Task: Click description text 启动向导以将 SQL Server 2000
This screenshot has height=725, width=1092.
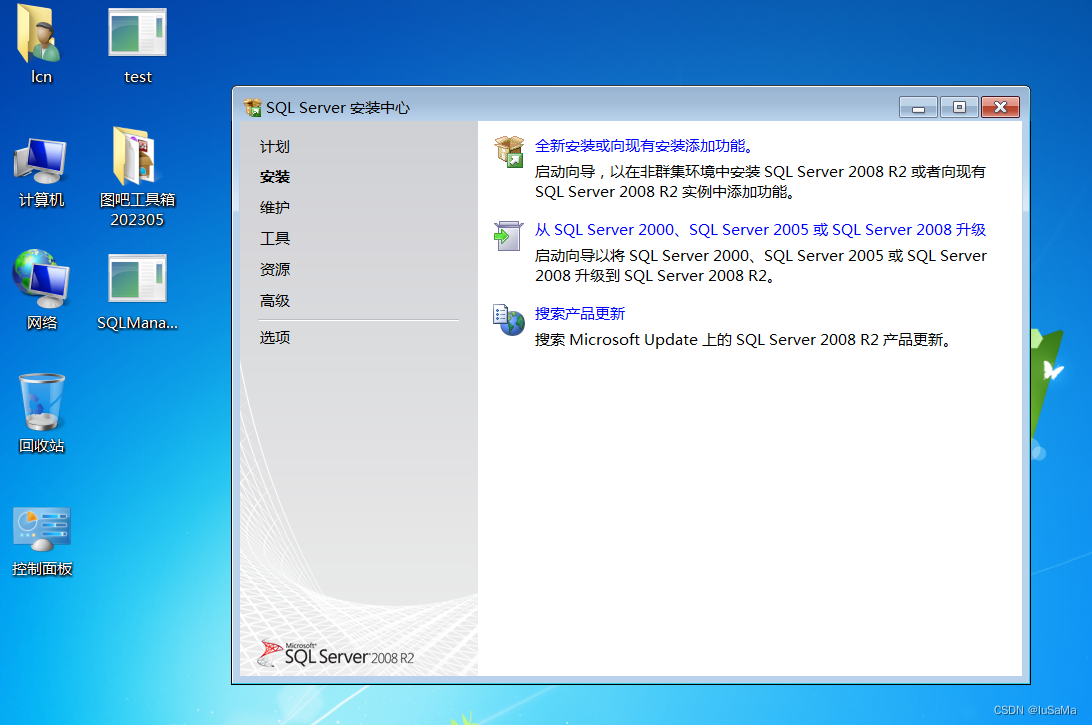Action: click(x=760, y=265)
